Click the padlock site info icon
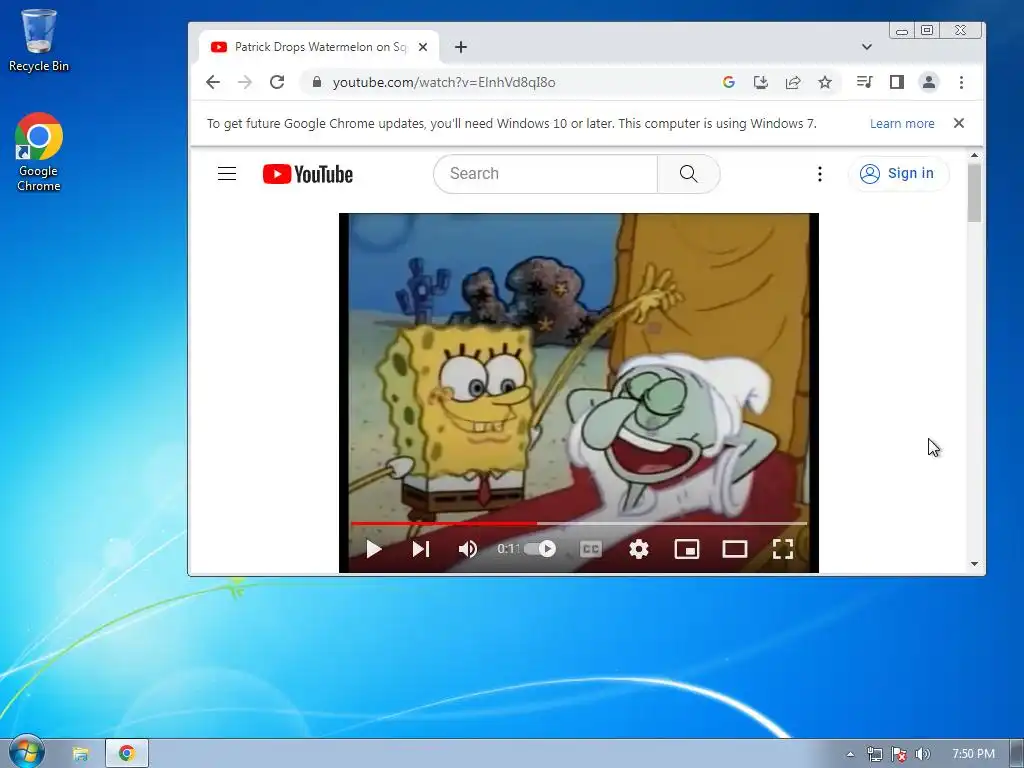 coord(317,82)
